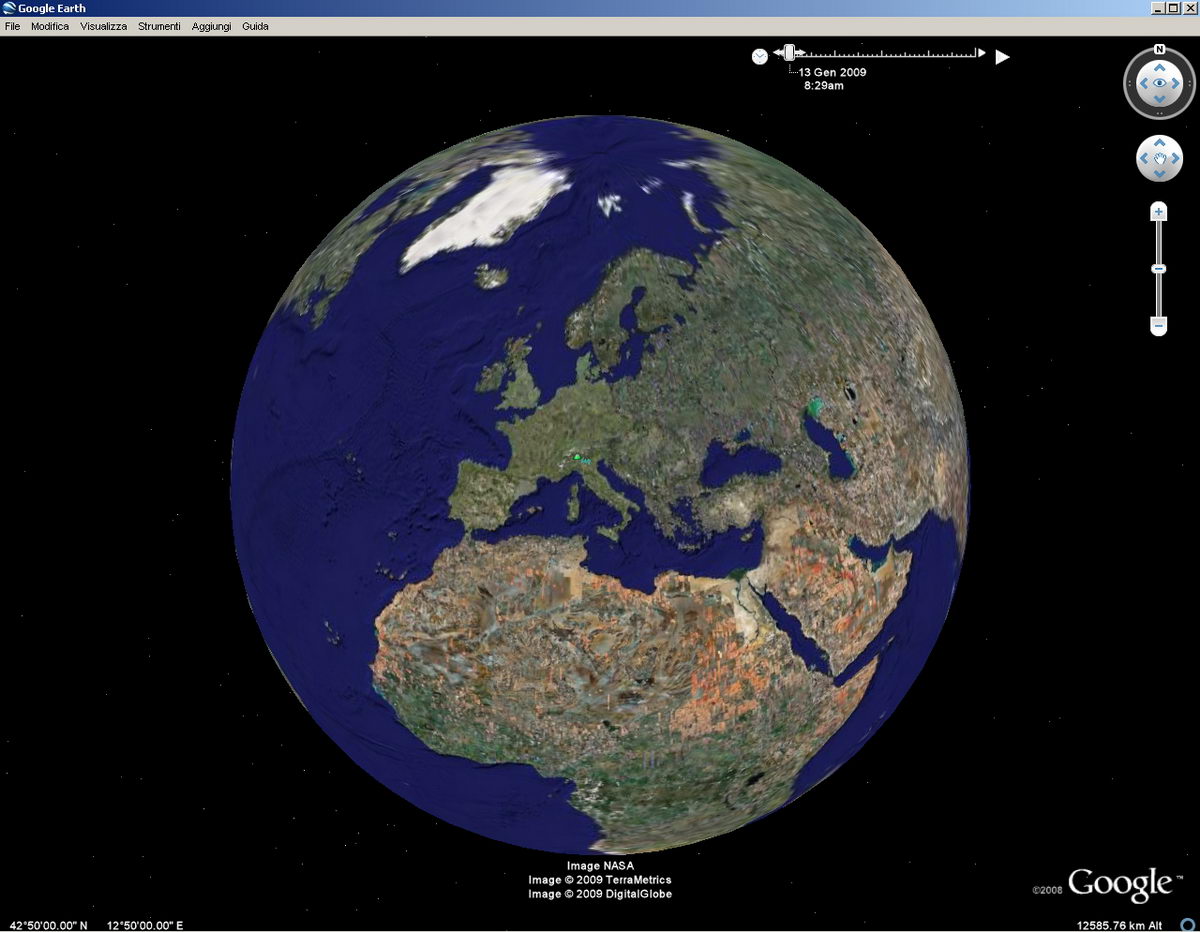Open the File menu

[x=12, y=26]
